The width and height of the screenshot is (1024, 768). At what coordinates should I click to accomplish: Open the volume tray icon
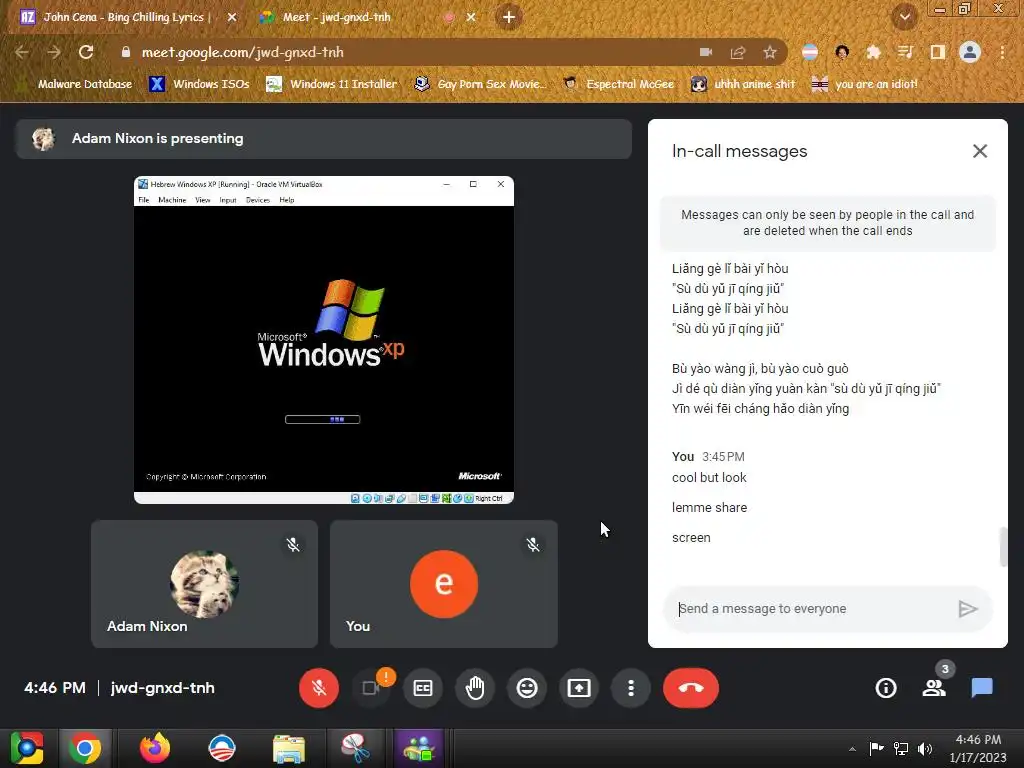pos(925,749)
